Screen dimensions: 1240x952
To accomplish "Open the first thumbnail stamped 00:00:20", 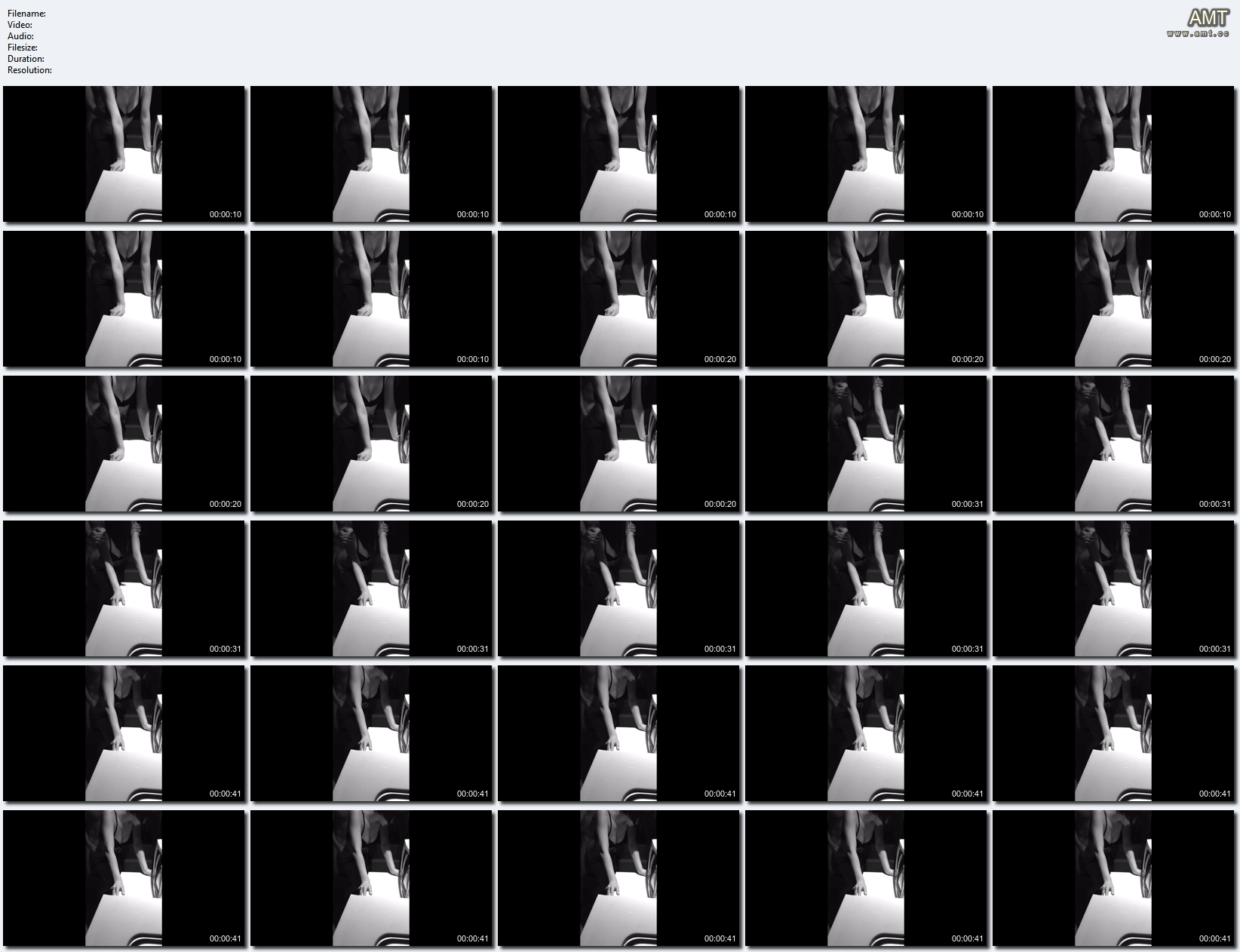I will coord(618,299).
